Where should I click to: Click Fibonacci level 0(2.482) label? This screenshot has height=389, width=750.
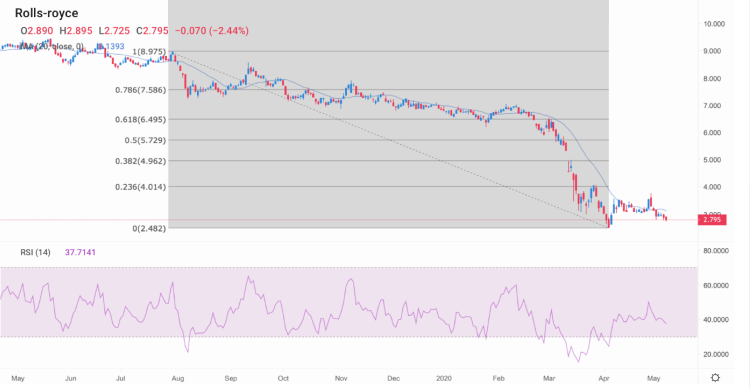pyautogui.click(x=149, y=229)
